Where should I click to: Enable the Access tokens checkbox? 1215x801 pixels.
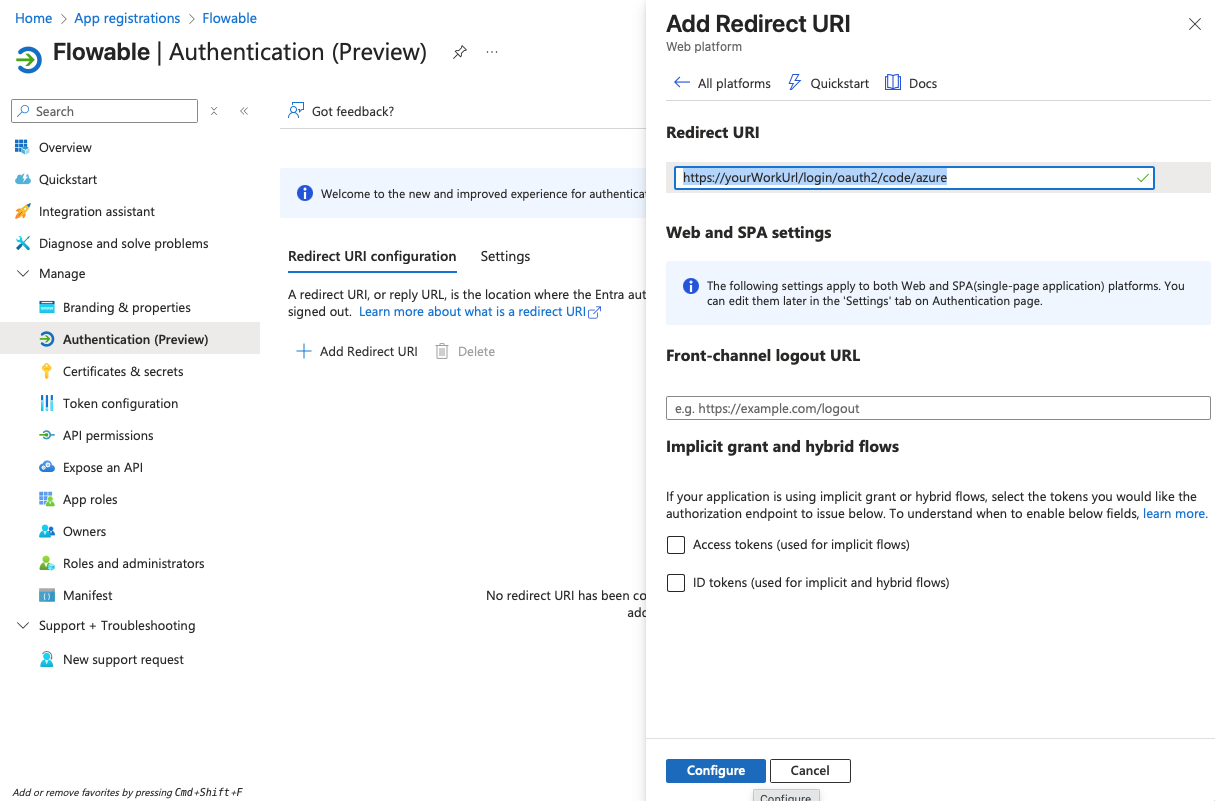point(676,545)
